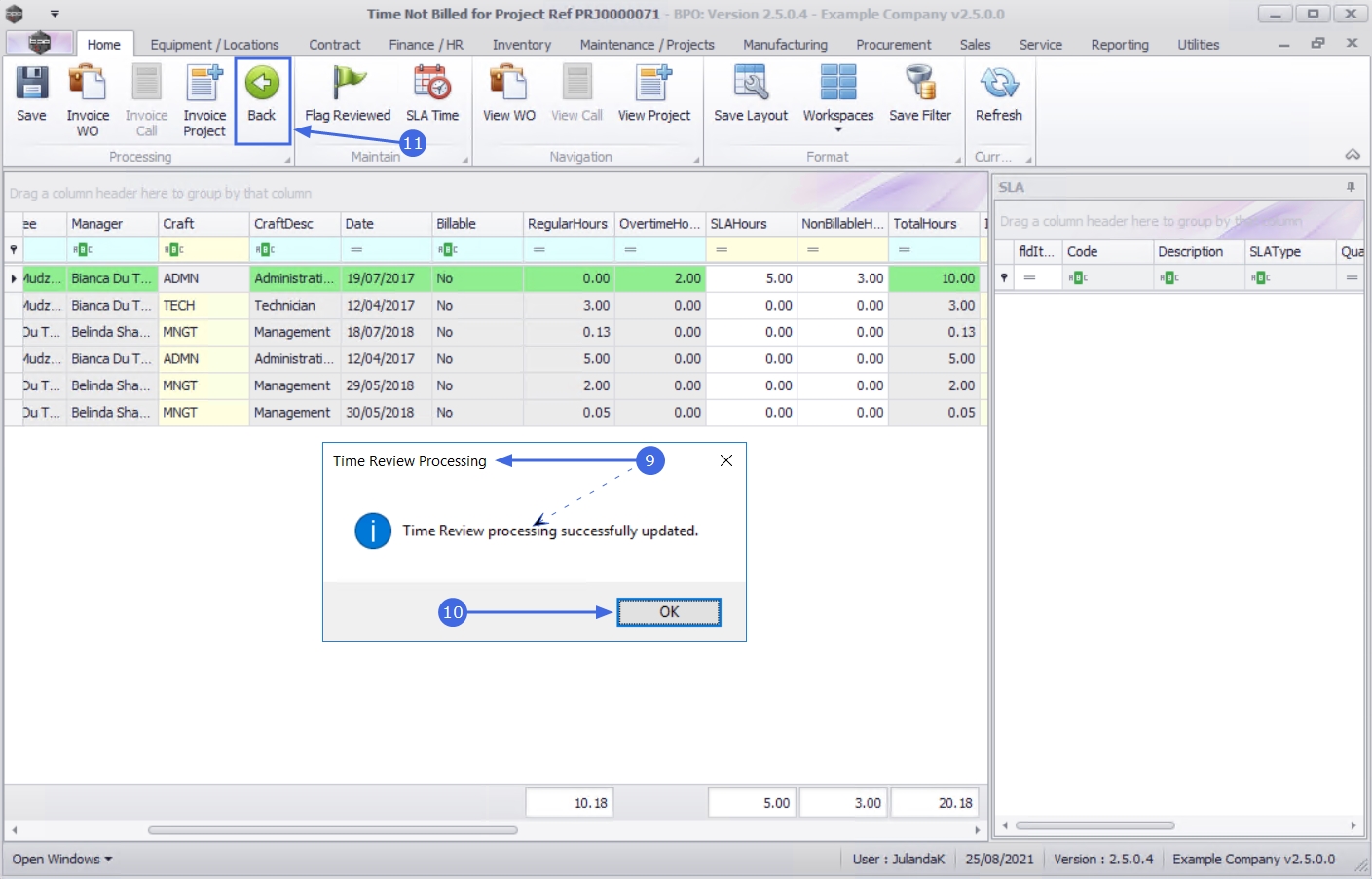Click the Billable column header

pos(477,224)
